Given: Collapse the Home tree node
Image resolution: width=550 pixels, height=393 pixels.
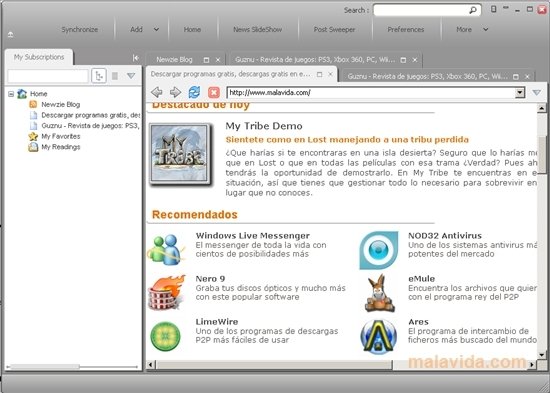Looking at the screenshot, I should point(11,94).
